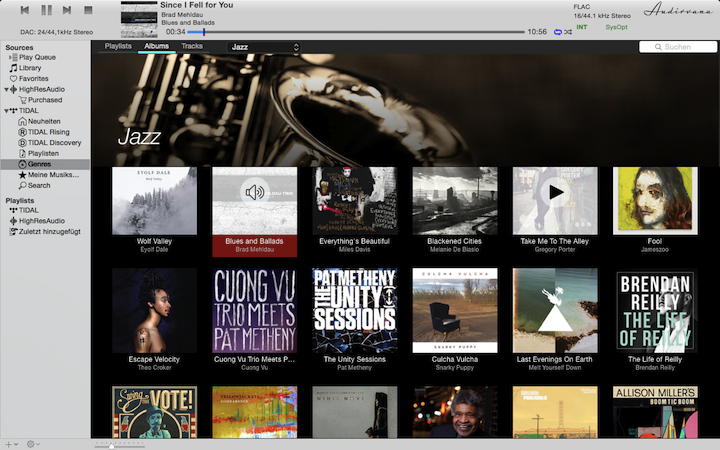Click artist name Theo Croker
720x450 pixels.
[x=154, y=367]
